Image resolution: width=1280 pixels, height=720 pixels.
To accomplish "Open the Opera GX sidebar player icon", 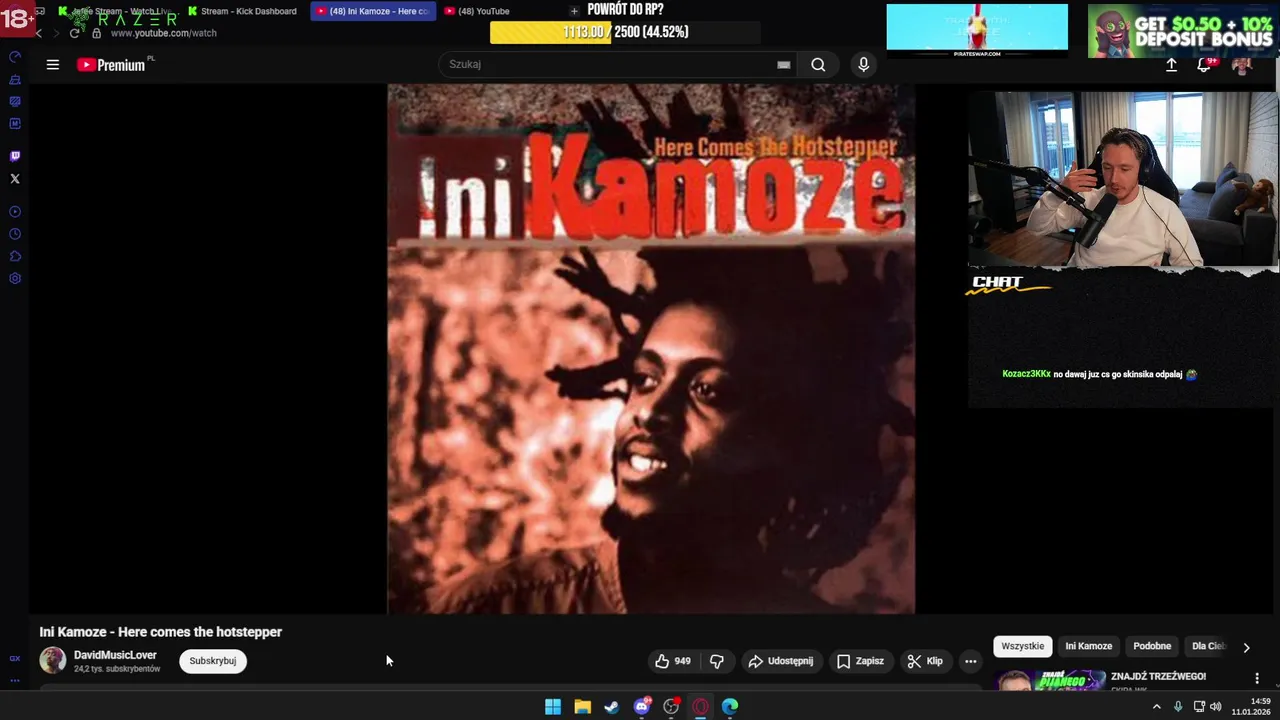I will click(x=15, y=212).
